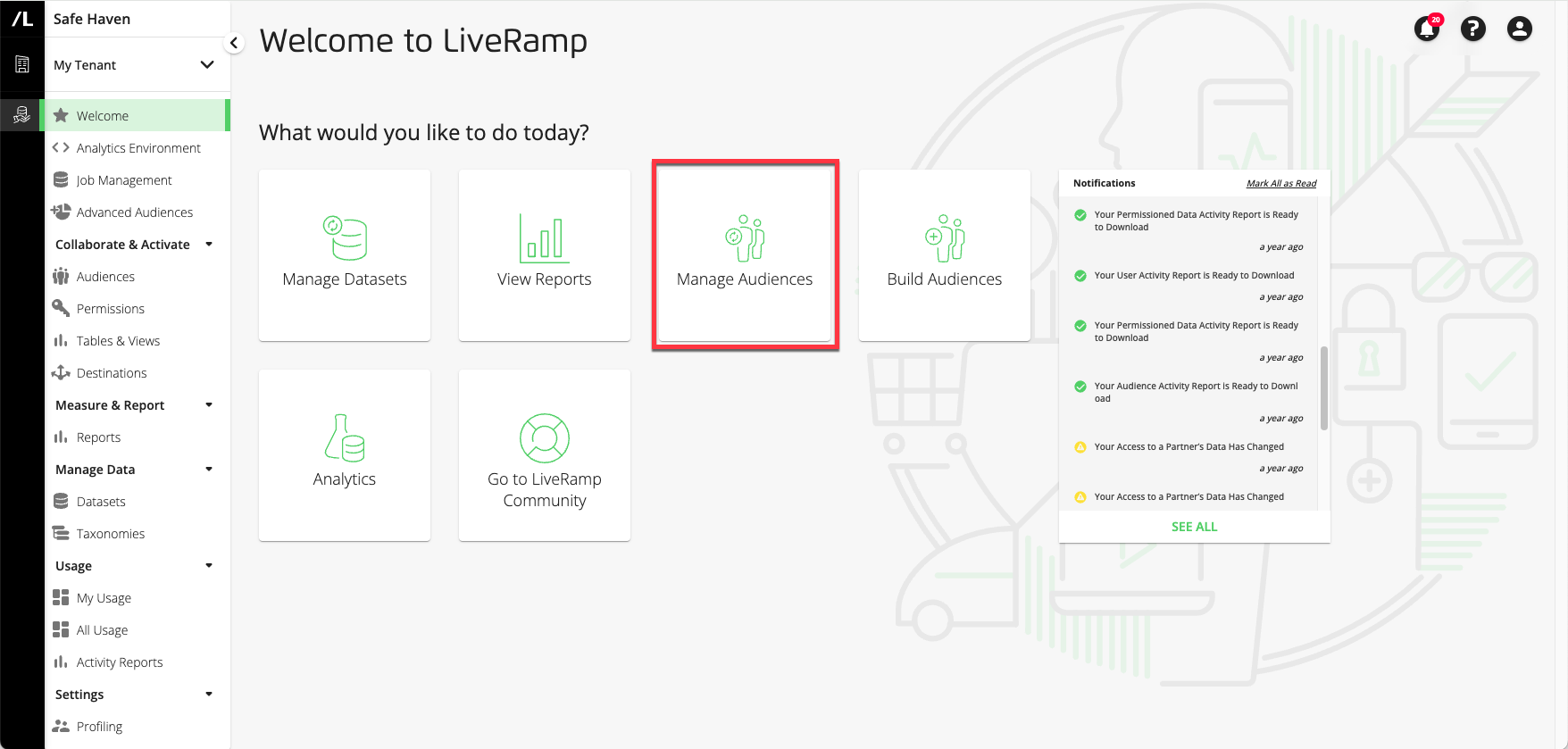1568x749 pixels.
Task: Collapse the Usage section arrow
Action: coord(209,565)
